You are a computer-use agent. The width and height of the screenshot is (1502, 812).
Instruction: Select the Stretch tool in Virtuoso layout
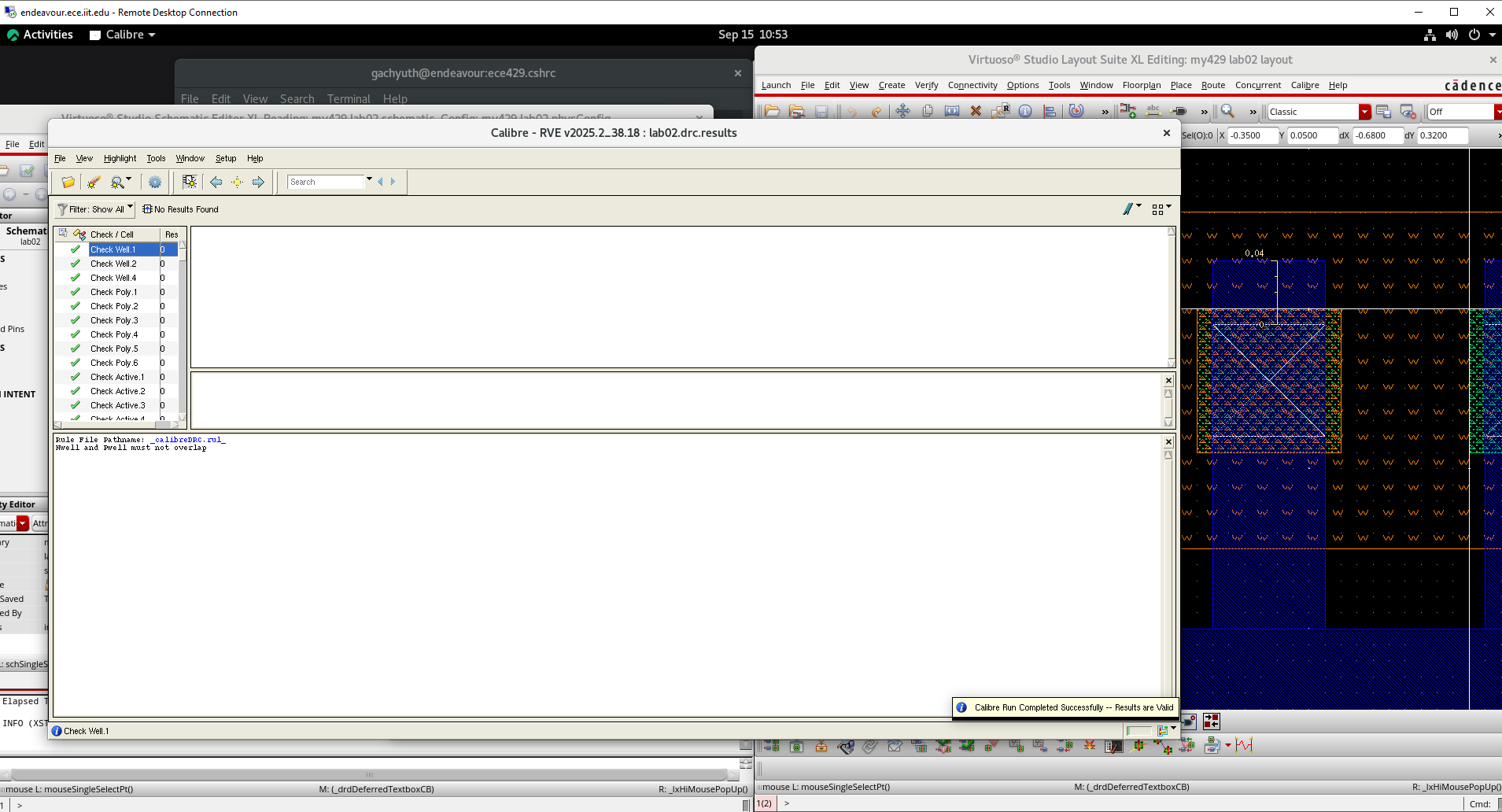952,111
